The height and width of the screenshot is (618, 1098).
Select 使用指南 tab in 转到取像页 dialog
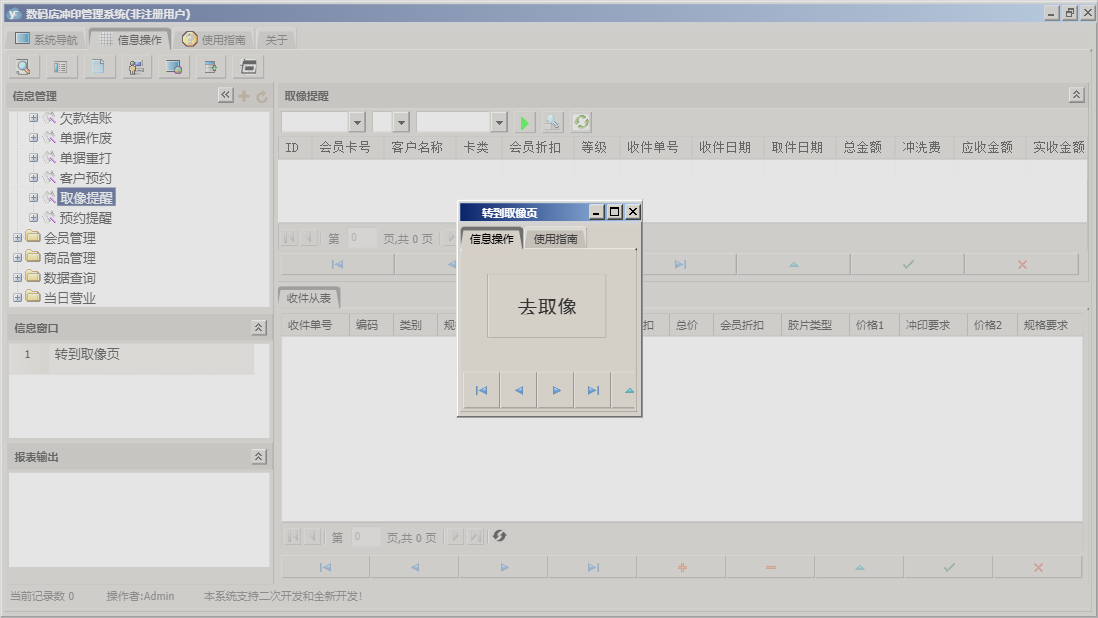555,239
